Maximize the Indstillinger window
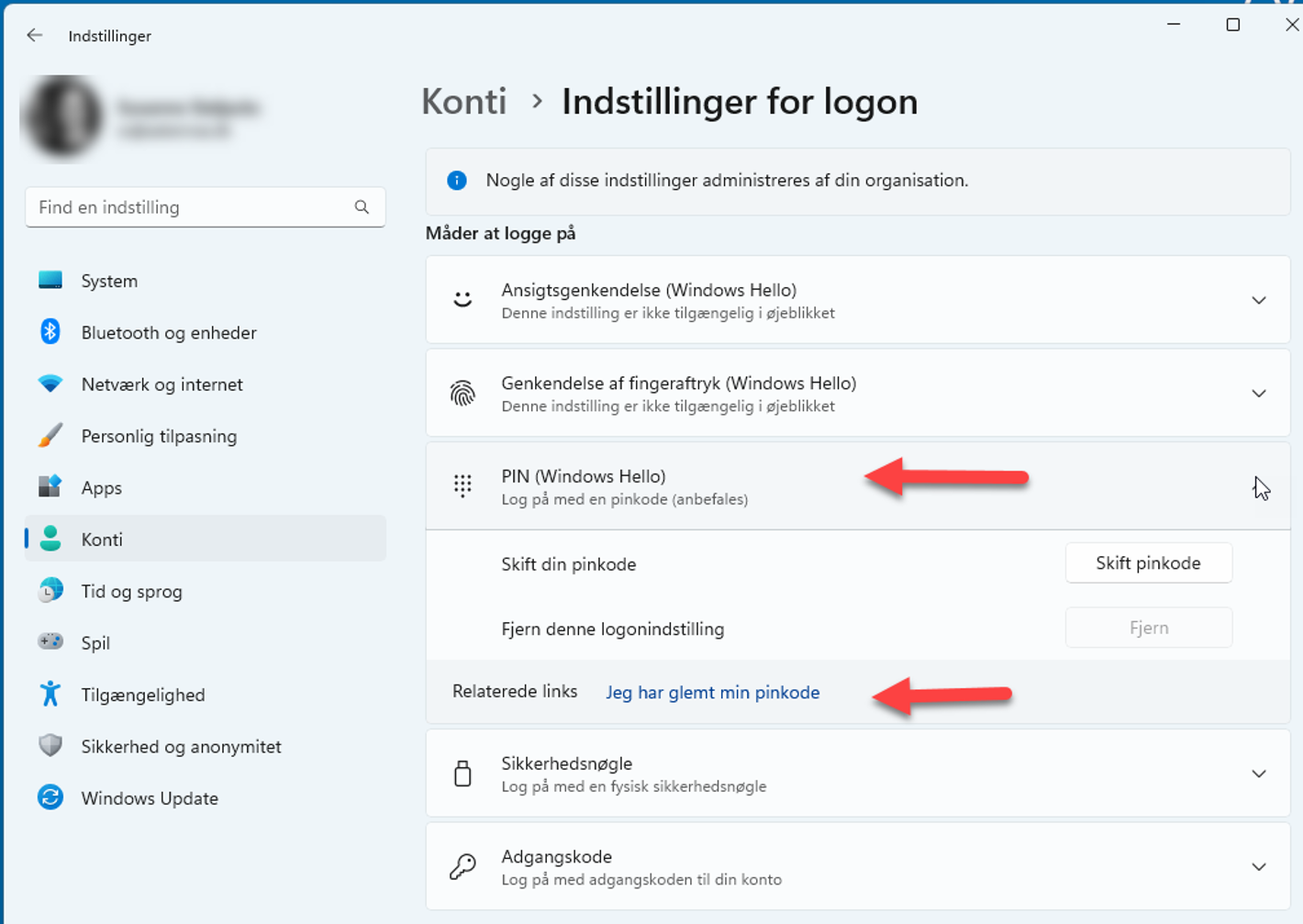1303x924 pixels. [x=1232, y=25]
